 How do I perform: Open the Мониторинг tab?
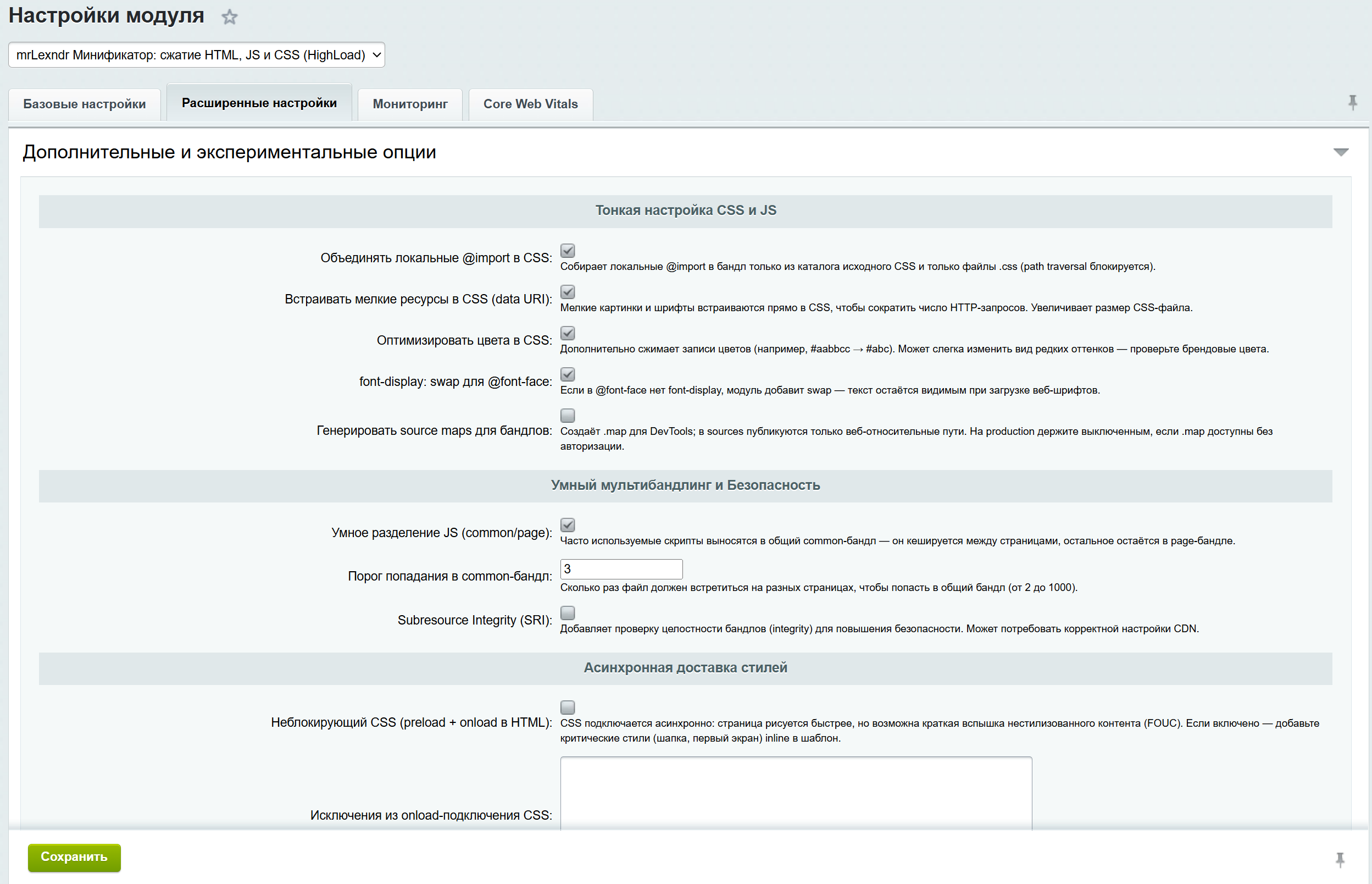[x=410, y=104]
